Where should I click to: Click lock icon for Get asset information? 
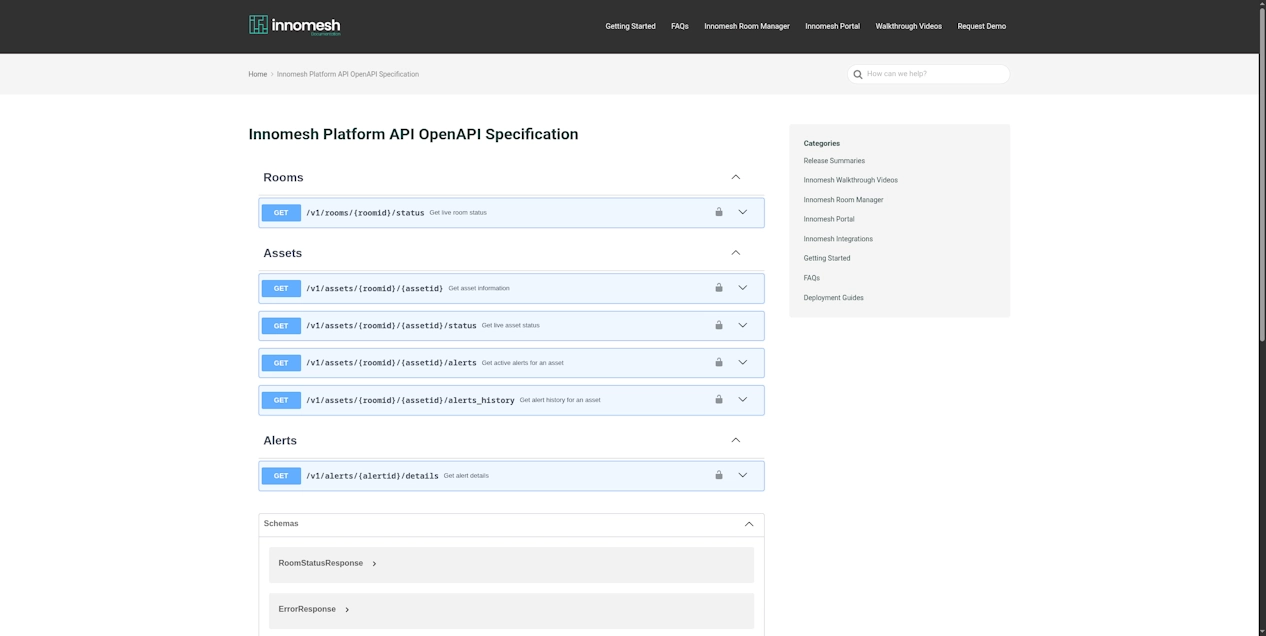pos(718,288)
